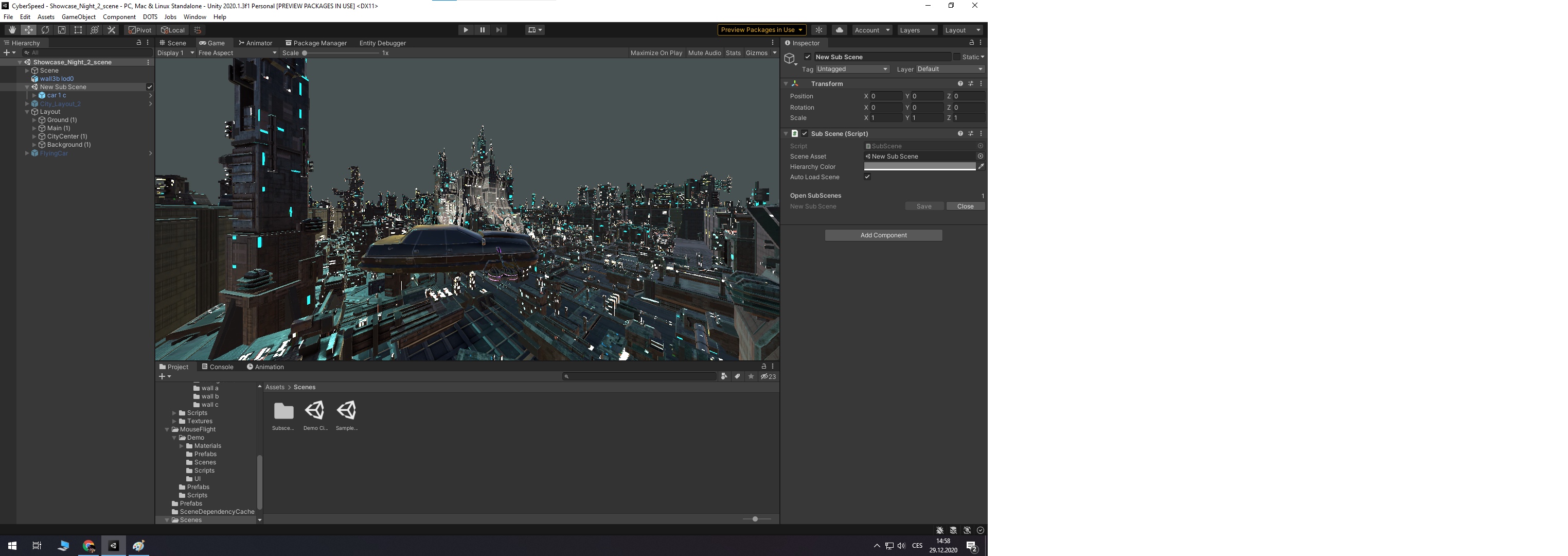Screen dimensions: 1568x556
Task: Open the Tag dropdown
Action: pyautogui.click(x=852, y=69)
